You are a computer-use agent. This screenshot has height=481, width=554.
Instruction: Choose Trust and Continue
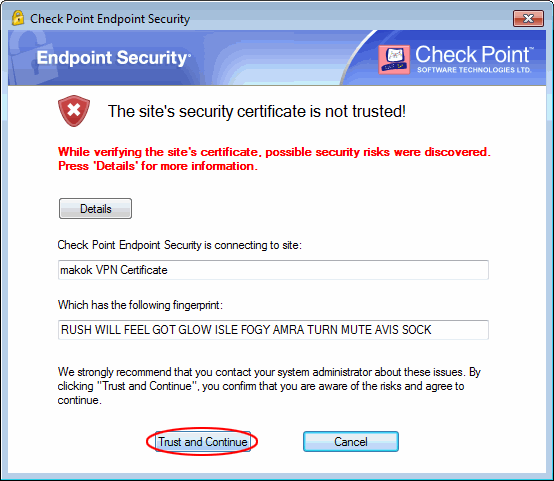(x=203, y=441)
